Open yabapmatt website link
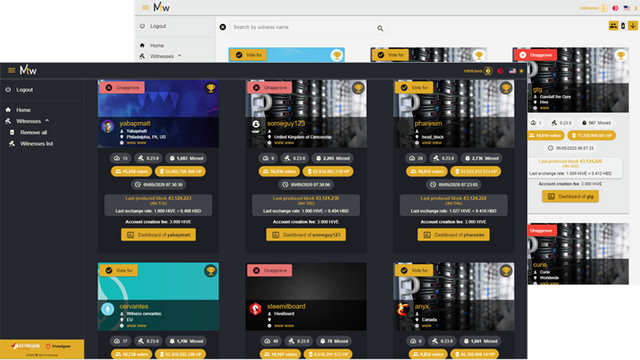Screen dimensions: 640x360 tap(136, 143)
